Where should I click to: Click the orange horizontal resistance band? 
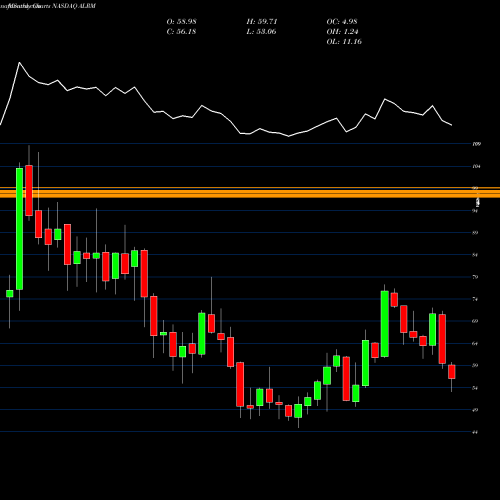250,193
